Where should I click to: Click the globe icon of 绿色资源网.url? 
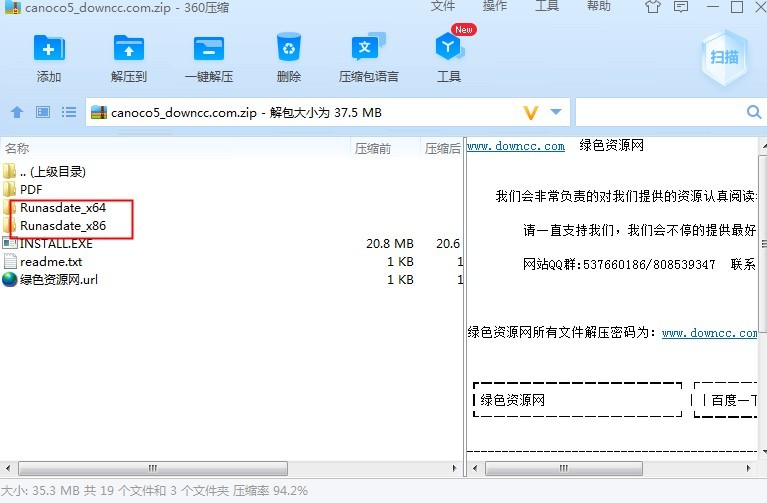point(9,279)
